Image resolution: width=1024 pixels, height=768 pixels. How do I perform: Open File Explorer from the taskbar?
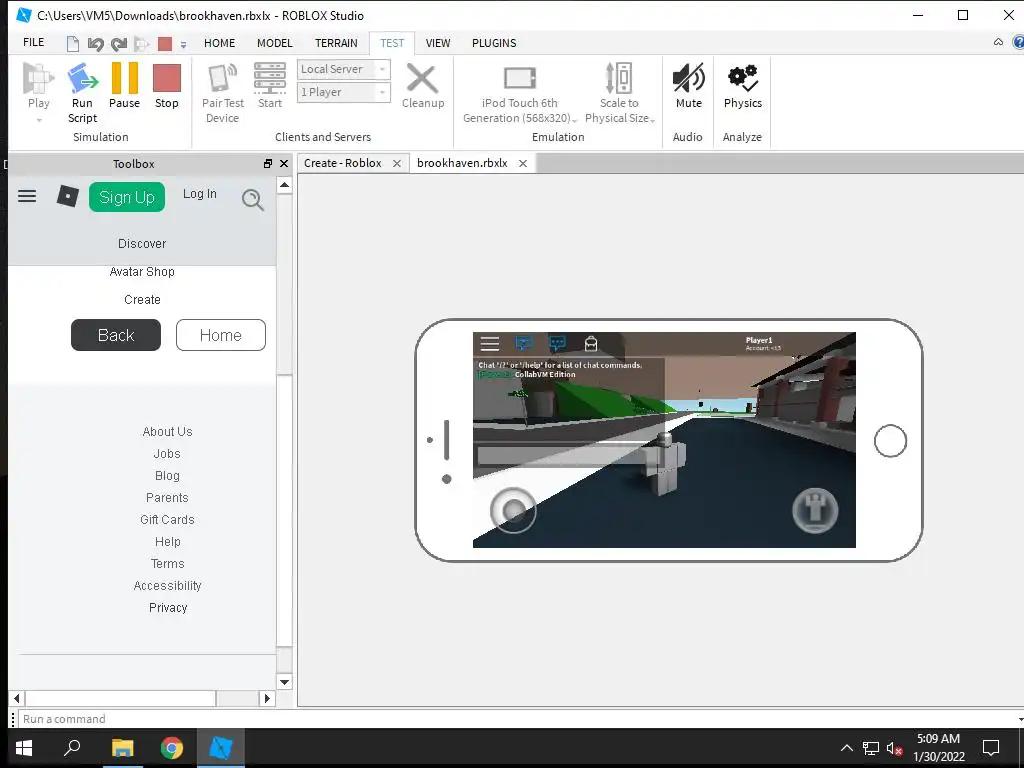click(x=122, y=748)
